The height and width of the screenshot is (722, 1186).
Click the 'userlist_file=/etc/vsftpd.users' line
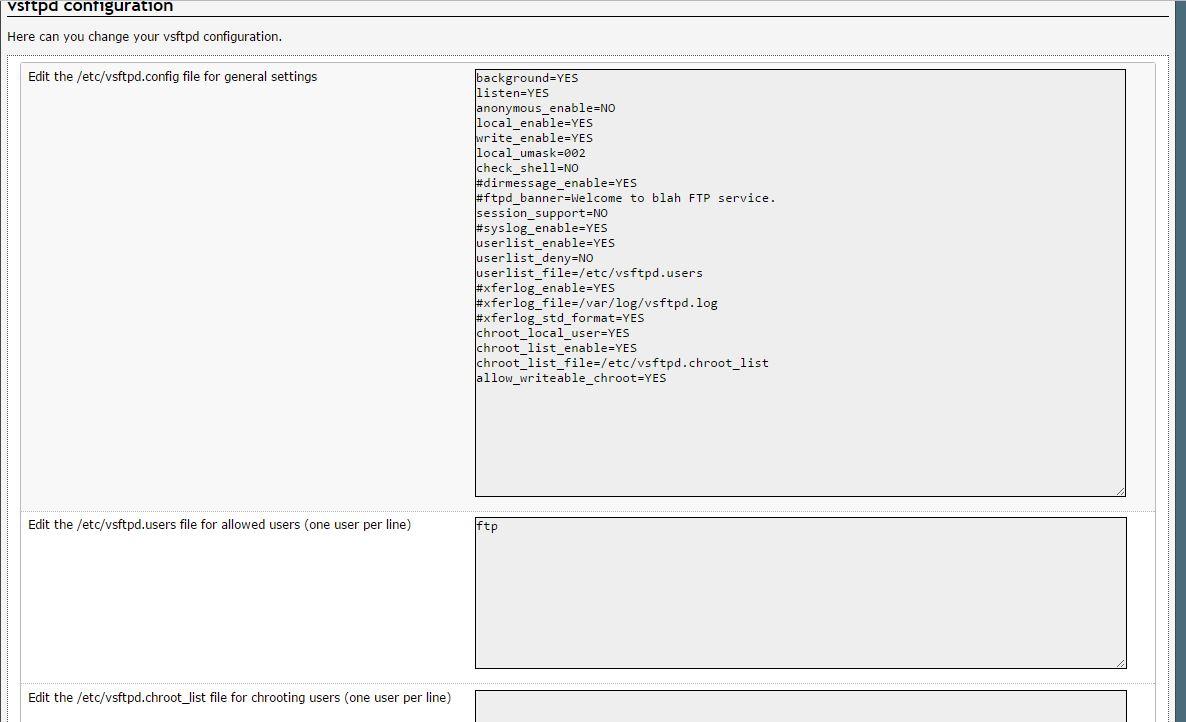pos(590,273)
